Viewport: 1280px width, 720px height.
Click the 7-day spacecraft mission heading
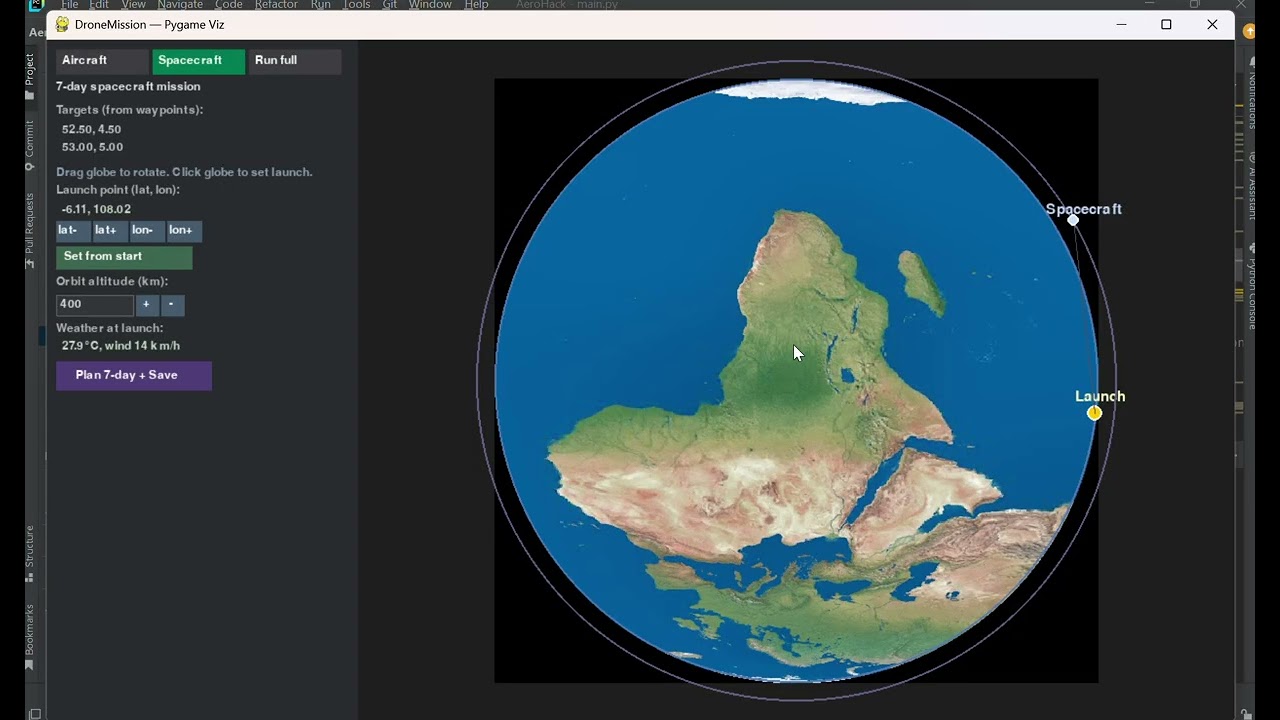tap(128, 87)
